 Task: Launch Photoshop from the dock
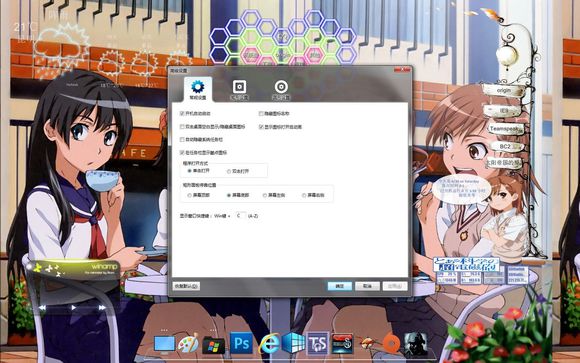[241, 343]
